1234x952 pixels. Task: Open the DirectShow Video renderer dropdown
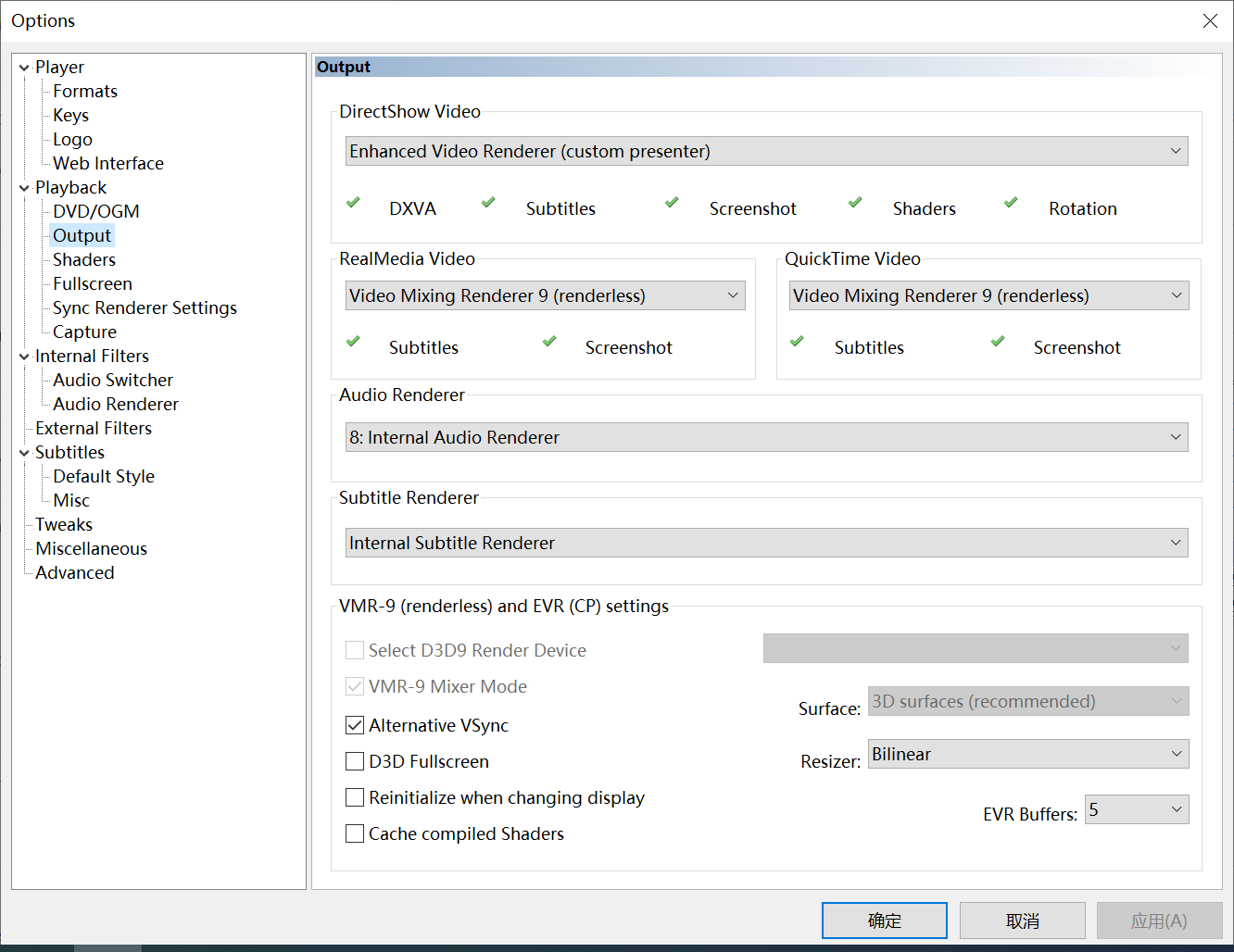1175,150
